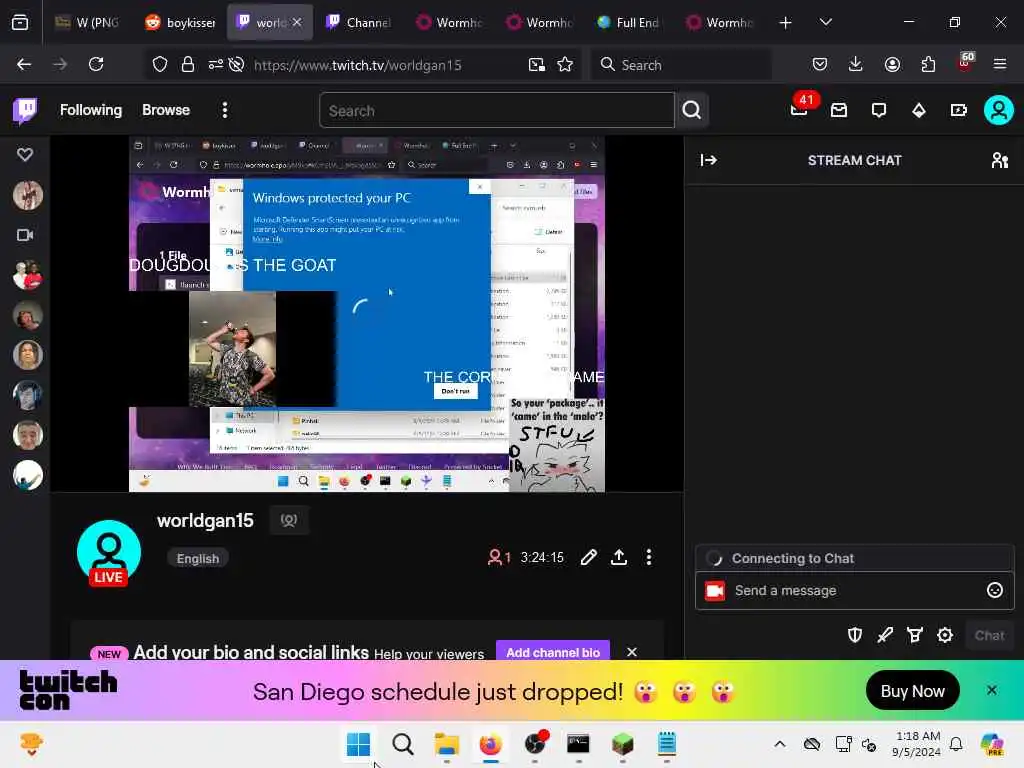Switch to the Full End browser tab

pyautogui.click(x=628, y=22)
